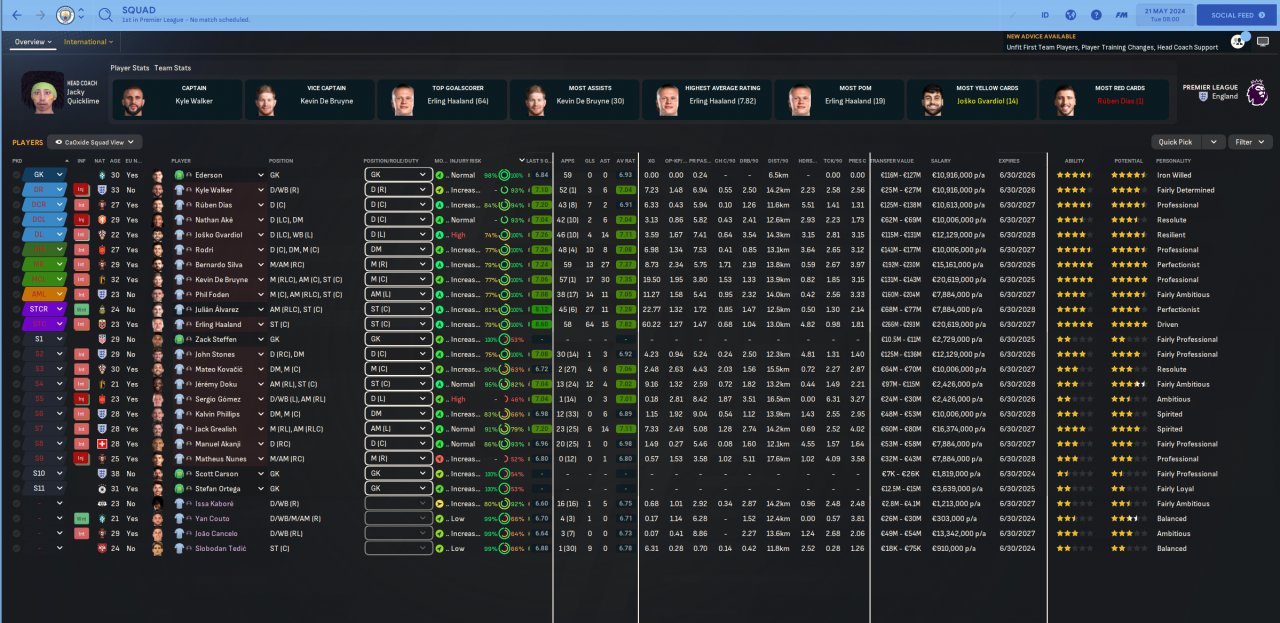Click Ederson's potential star rating

coord(1127,175)
